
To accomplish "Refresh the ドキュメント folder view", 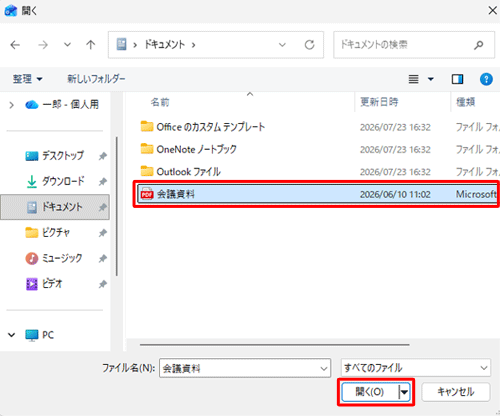I will pos(309,45).
